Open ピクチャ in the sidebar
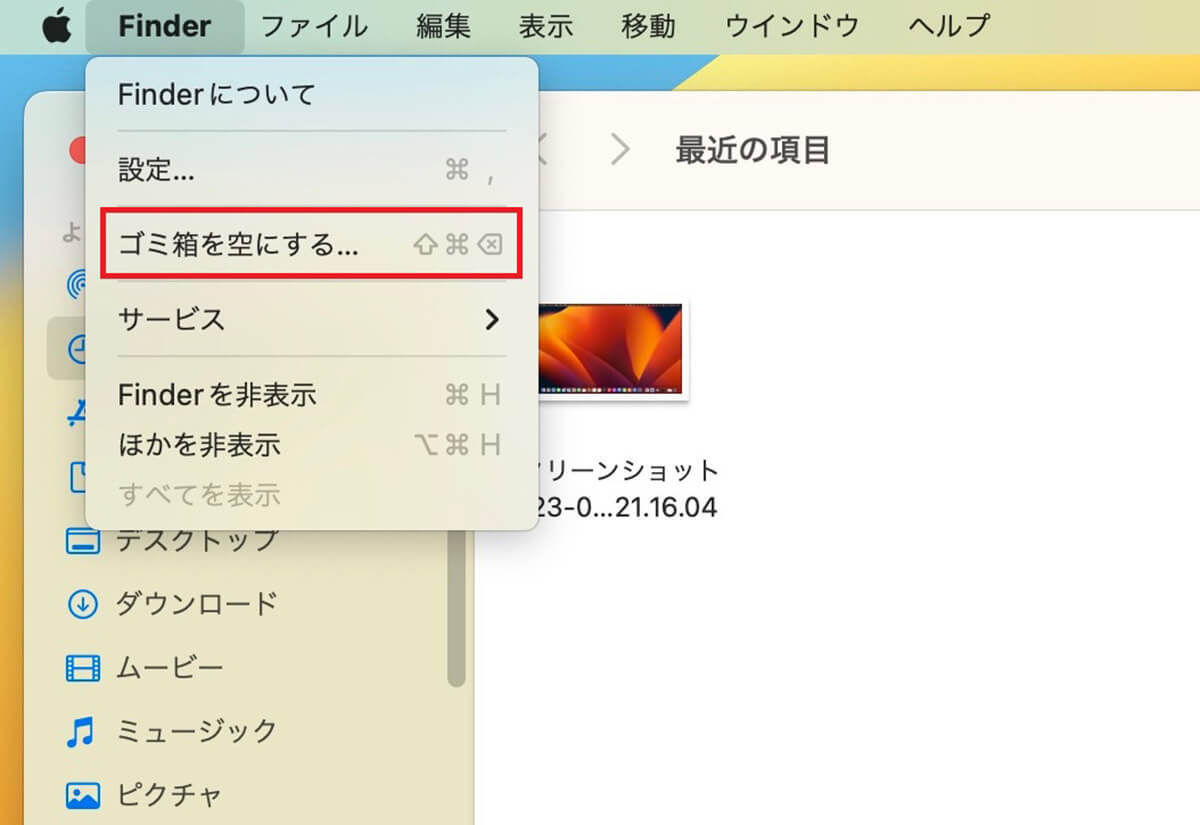1200x825 pixels. pyautogui.click(x=170, y=795)
